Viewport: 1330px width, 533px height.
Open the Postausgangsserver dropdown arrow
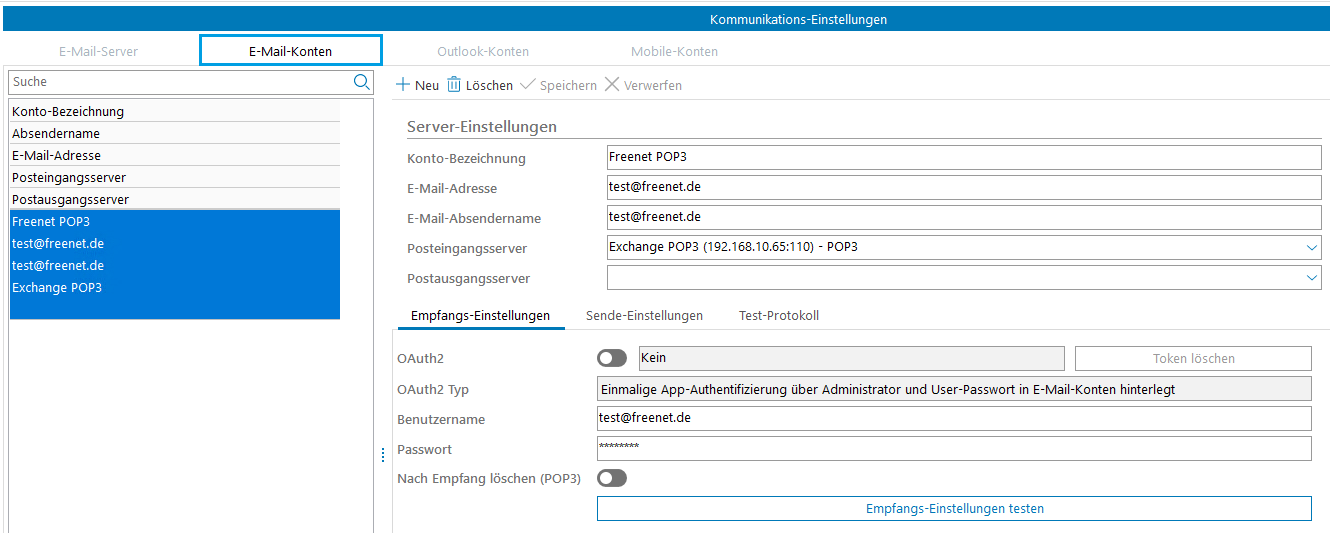(1312, 278)
